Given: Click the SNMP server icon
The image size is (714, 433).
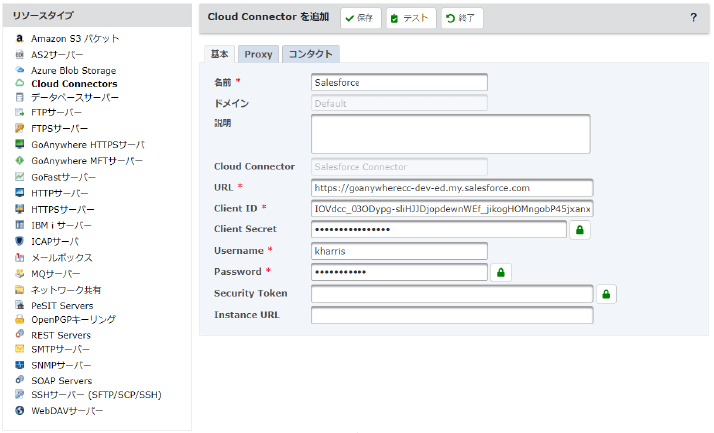Looking at the screenshot, I should click(x=20, y=365).
